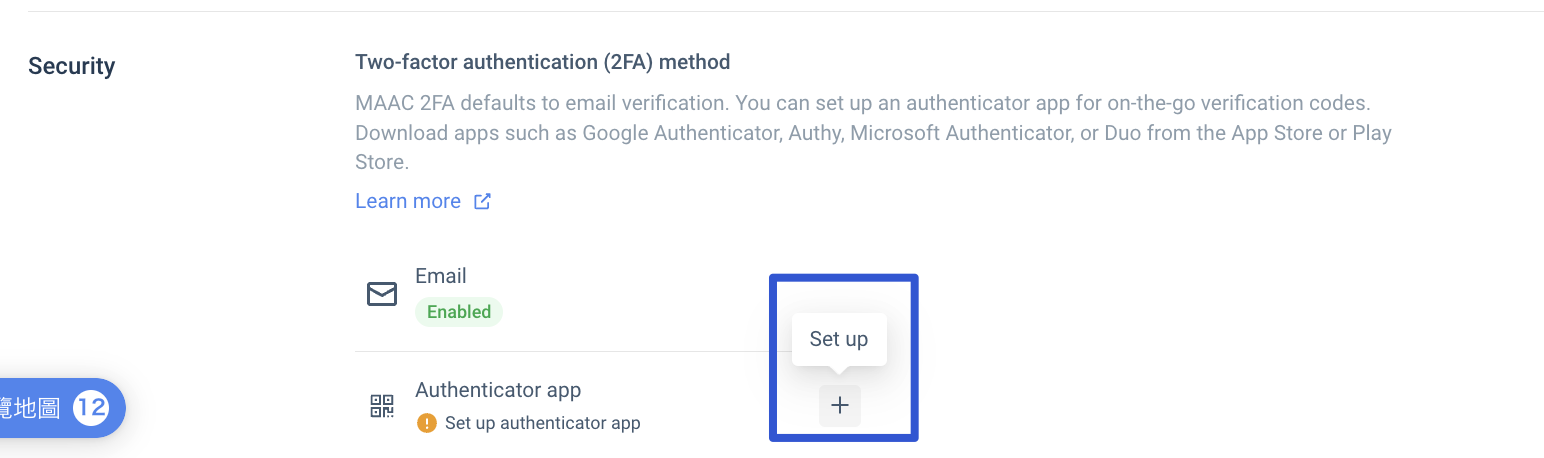Click the 'Set up authenticator app' warning text
The image size is (1544, 458).
coord(542,423)
